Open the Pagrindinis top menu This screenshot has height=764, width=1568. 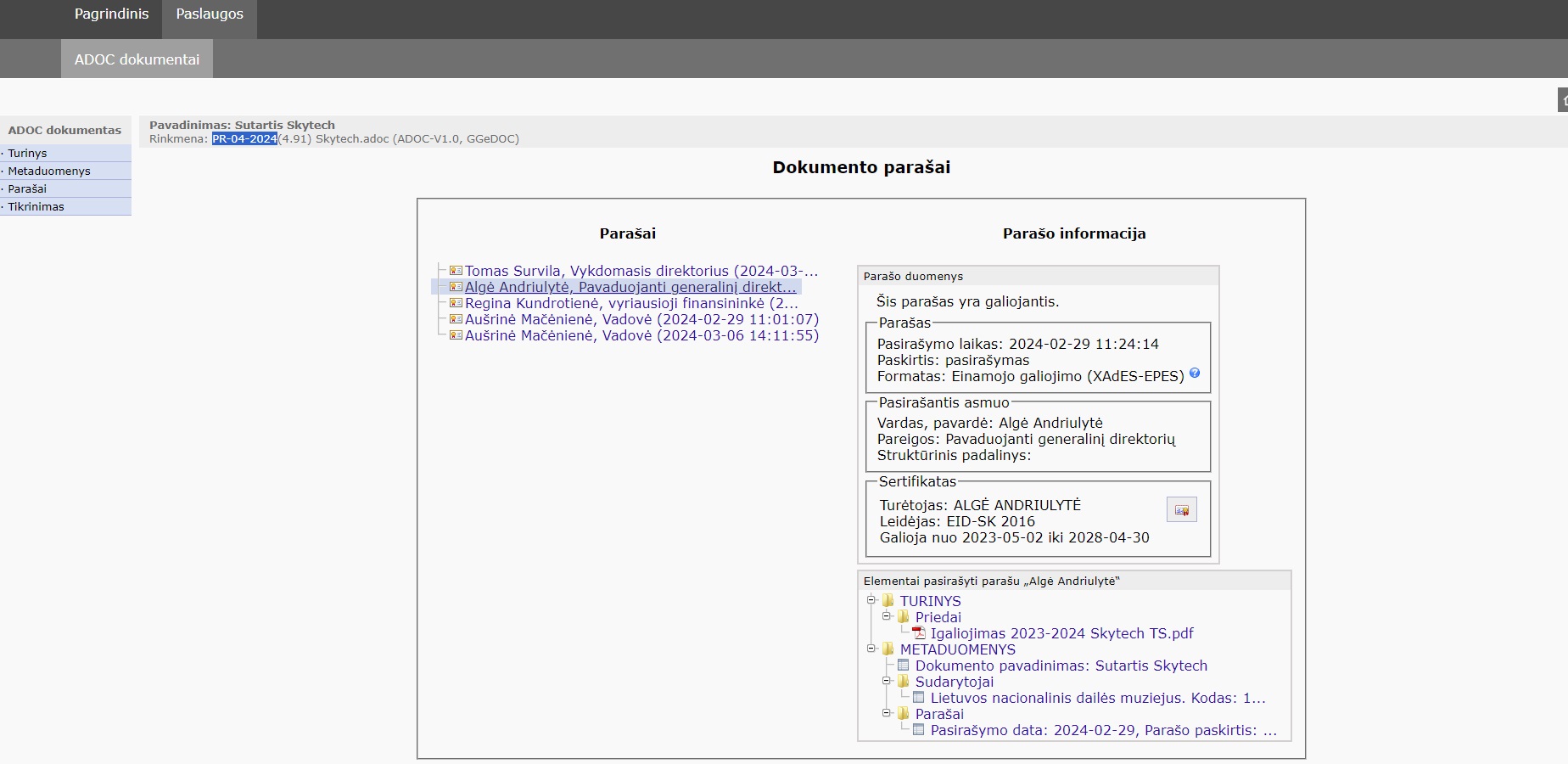tap(111, 14)
